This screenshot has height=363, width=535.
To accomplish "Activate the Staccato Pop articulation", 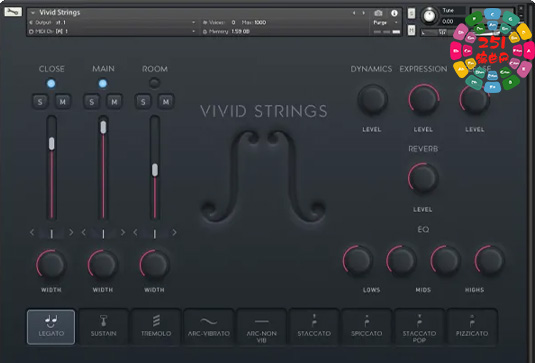I will coord(419,327).
